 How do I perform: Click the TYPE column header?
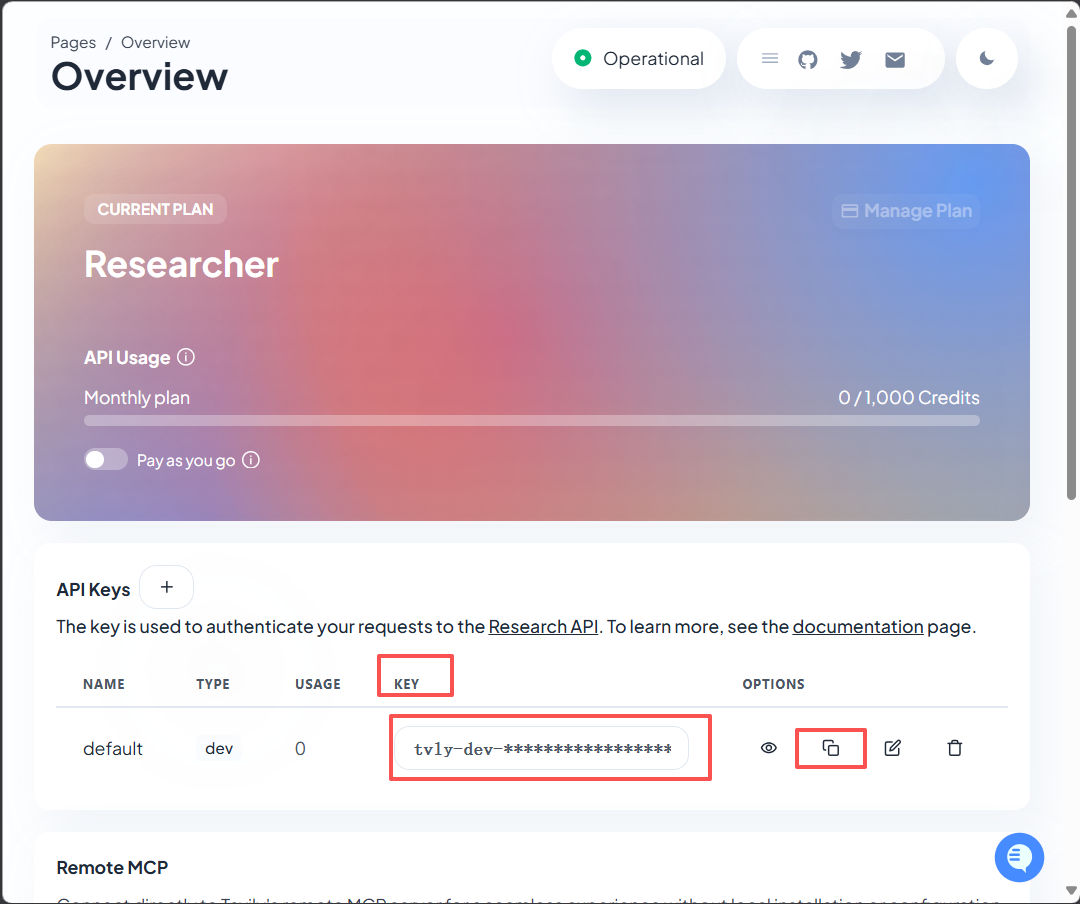pyautogui.click(x=213, y=684)
